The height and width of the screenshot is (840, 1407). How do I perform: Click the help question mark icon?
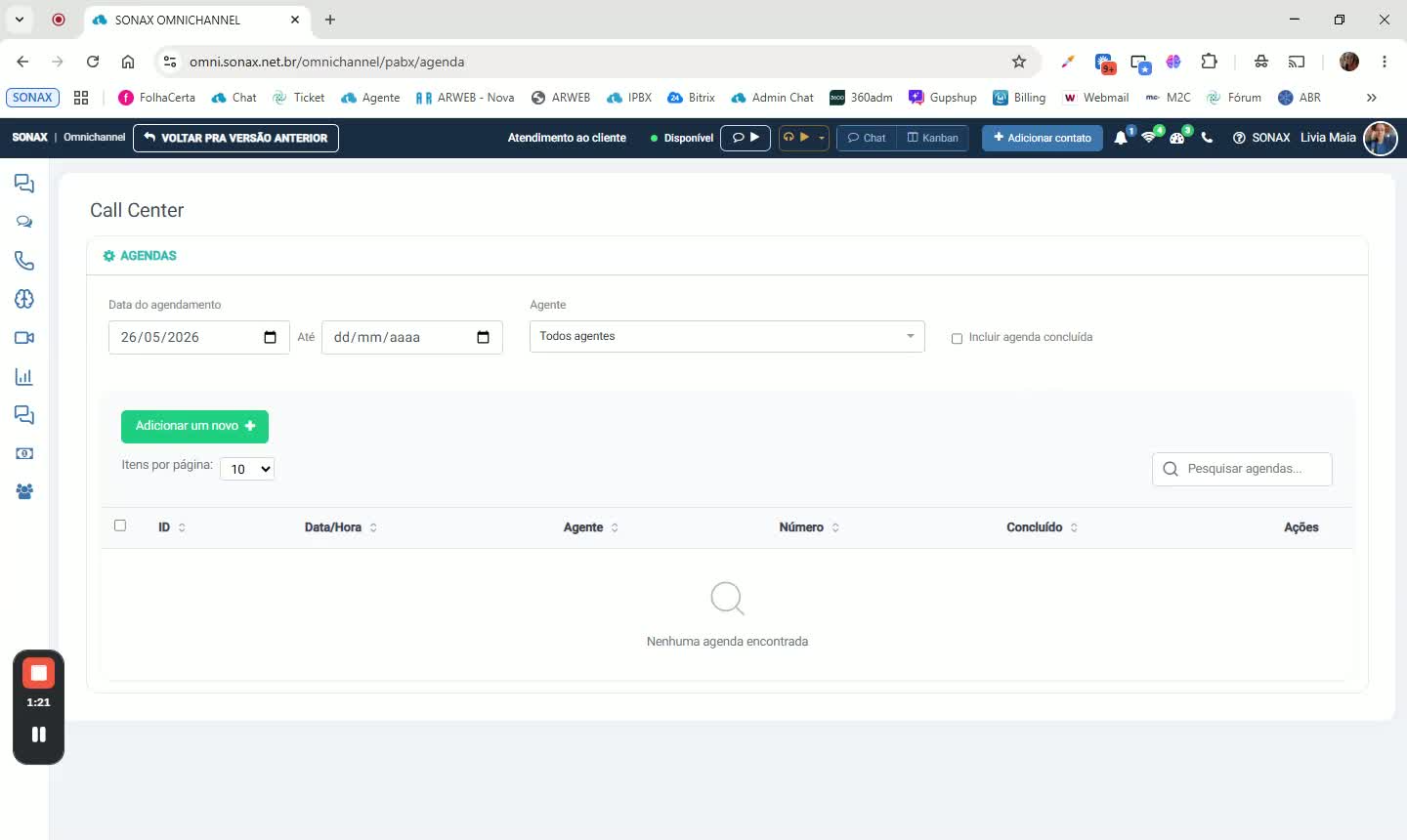[x=1239, y=138]
